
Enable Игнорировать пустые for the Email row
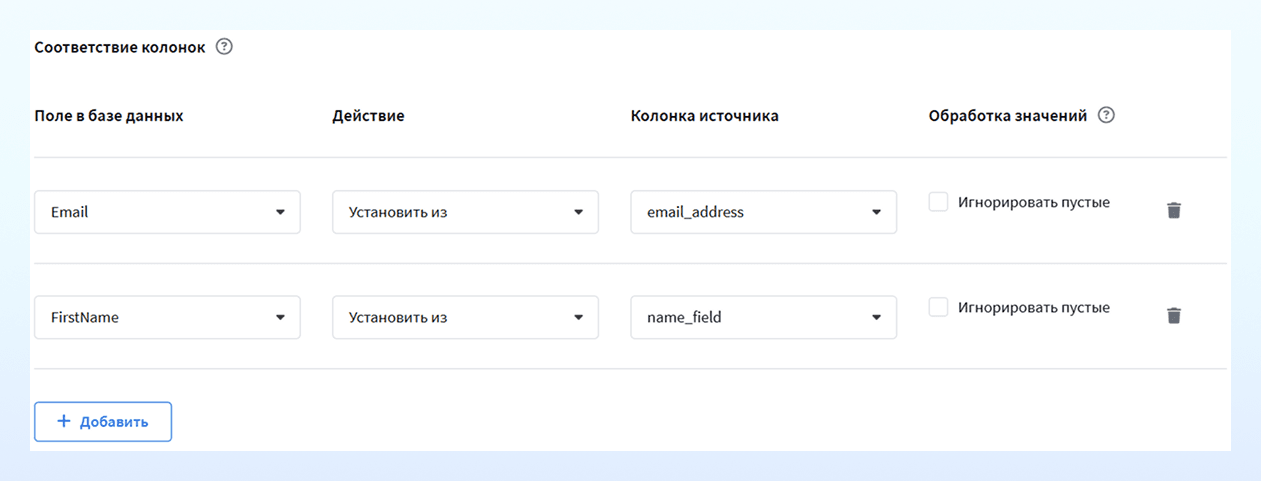click(x=938, y=202)
